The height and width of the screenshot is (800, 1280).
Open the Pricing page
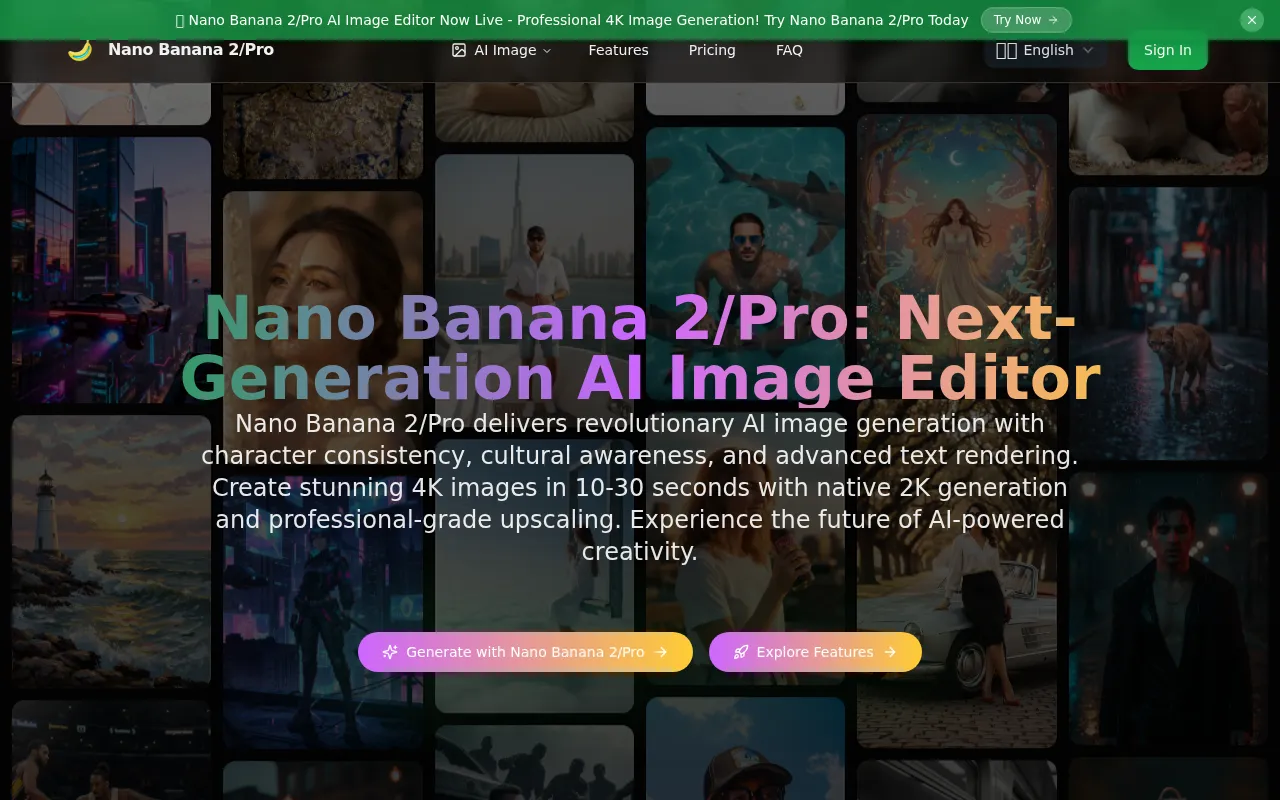coord(712,50)
